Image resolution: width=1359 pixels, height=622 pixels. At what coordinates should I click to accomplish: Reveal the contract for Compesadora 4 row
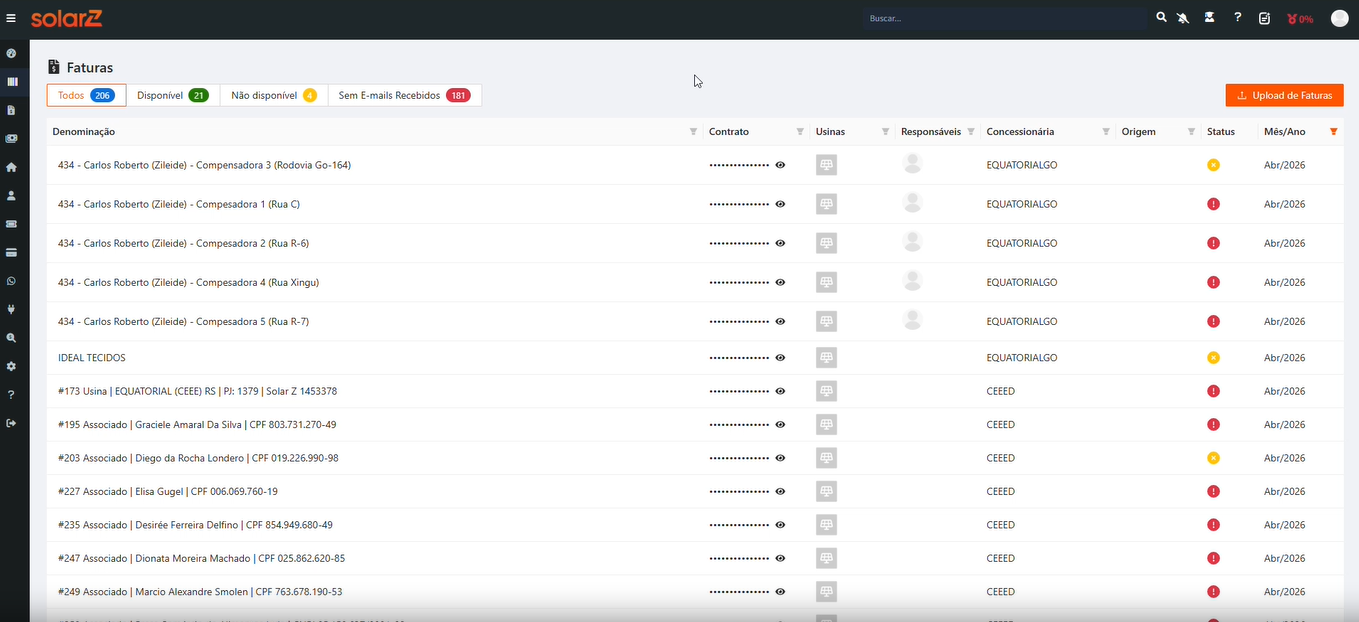point(780,282)
